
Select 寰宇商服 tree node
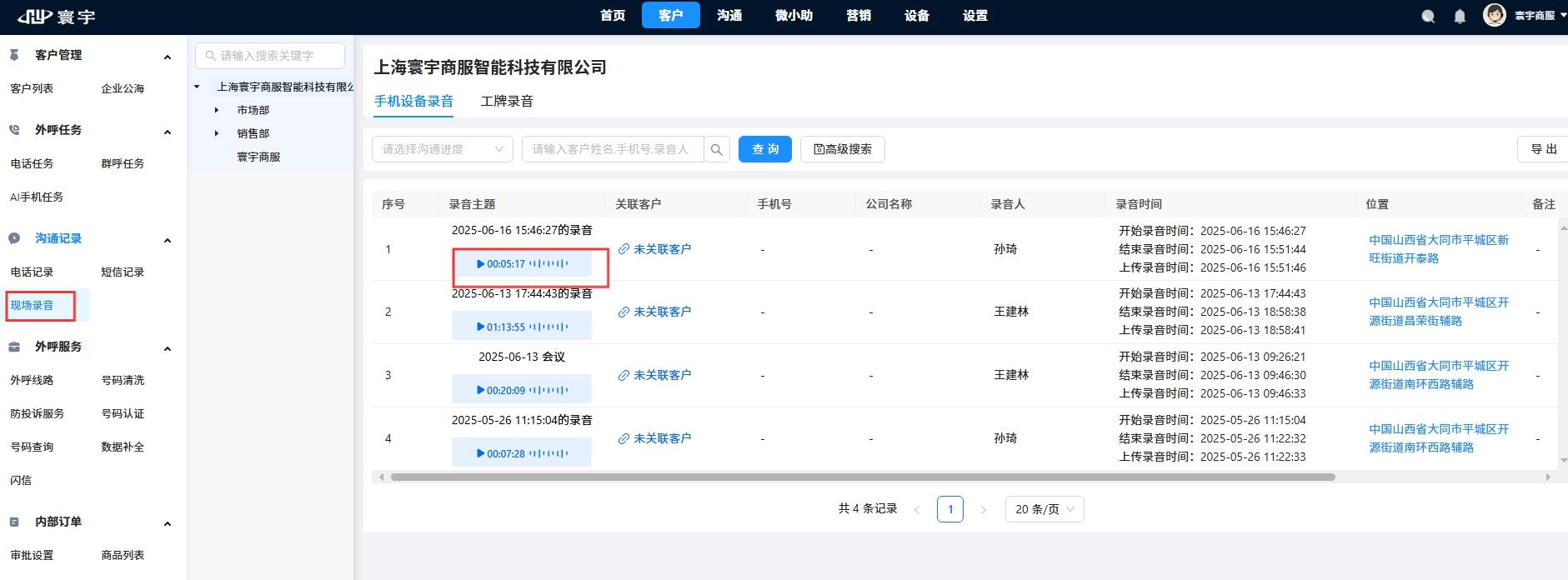click(258, 157)
